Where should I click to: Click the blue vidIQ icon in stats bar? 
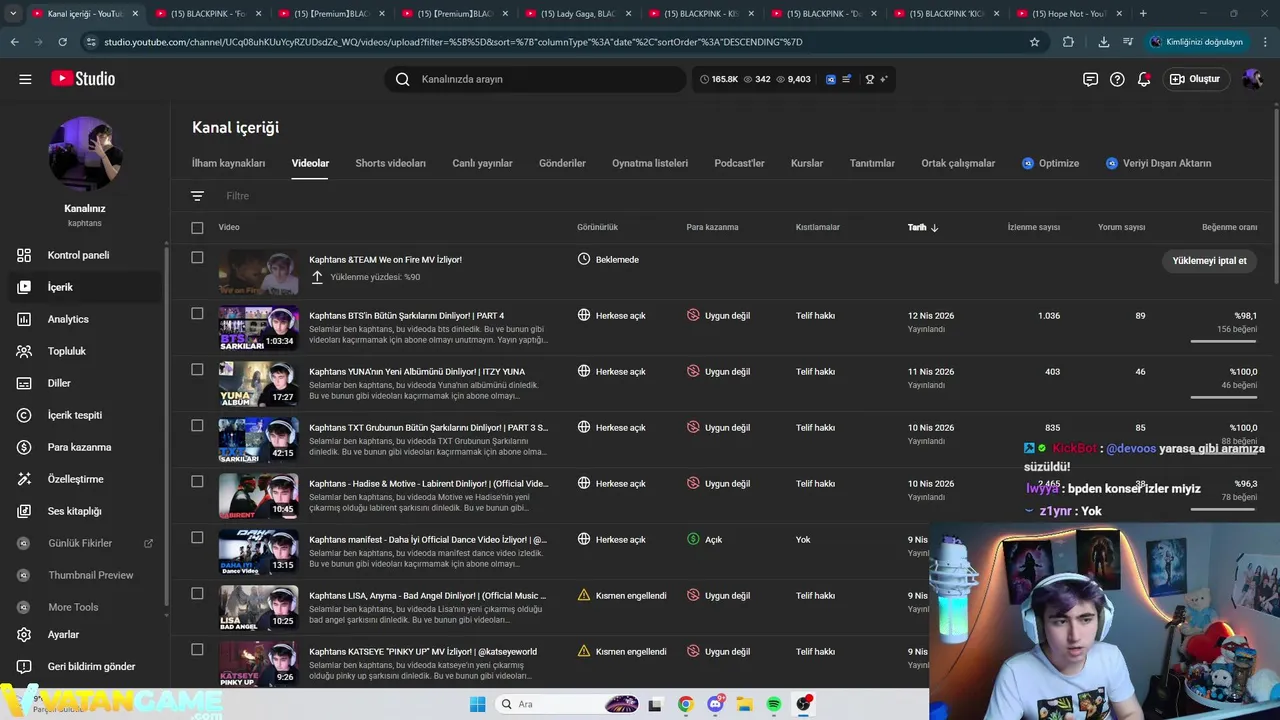point(830,79)
